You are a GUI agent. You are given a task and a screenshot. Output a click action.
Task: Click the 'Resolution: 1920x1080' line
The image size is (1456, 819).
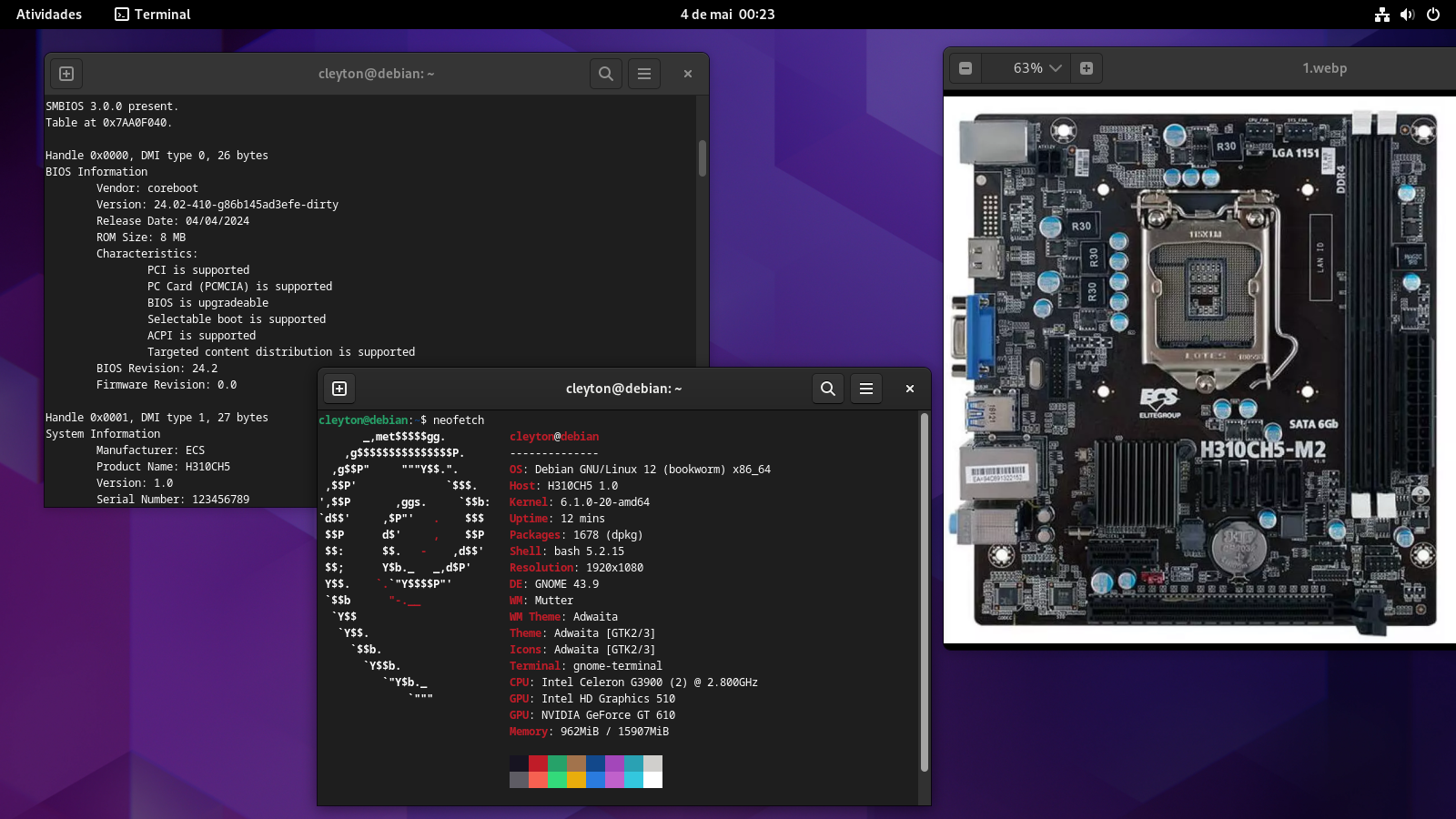pyautogui.click(x=577, y=568)
